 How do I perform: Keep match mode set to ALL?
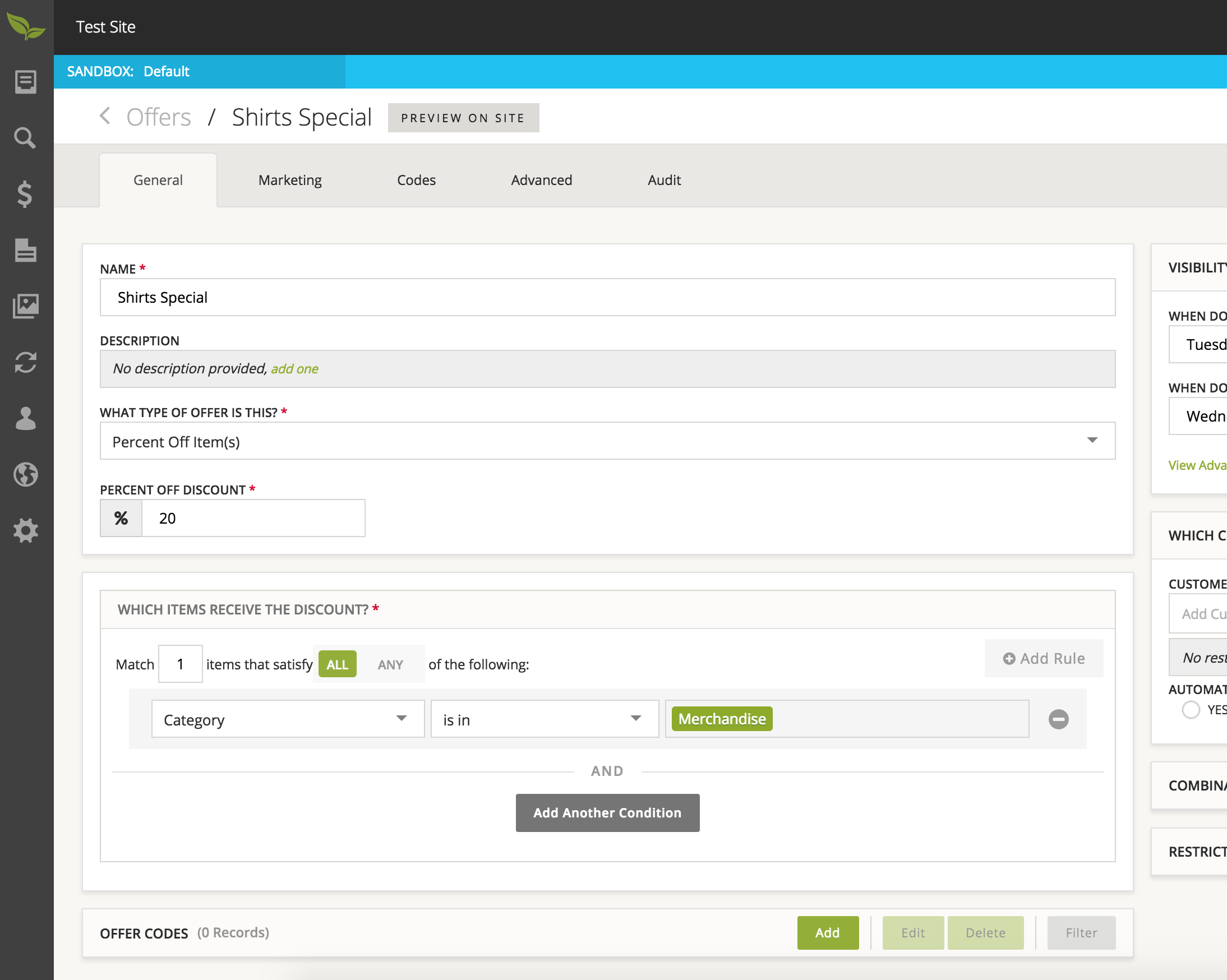tap(337, 664)
